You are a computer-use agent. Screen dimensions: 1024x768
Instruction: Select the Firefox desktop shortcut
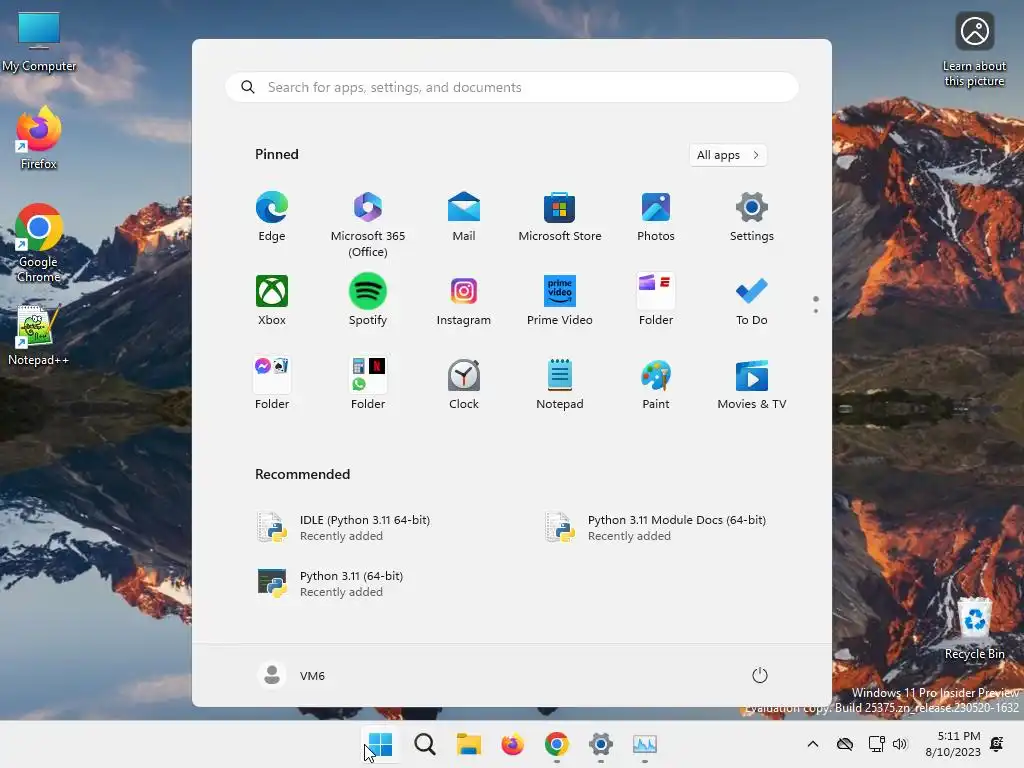pyautogui.click(x=39, y=138)
